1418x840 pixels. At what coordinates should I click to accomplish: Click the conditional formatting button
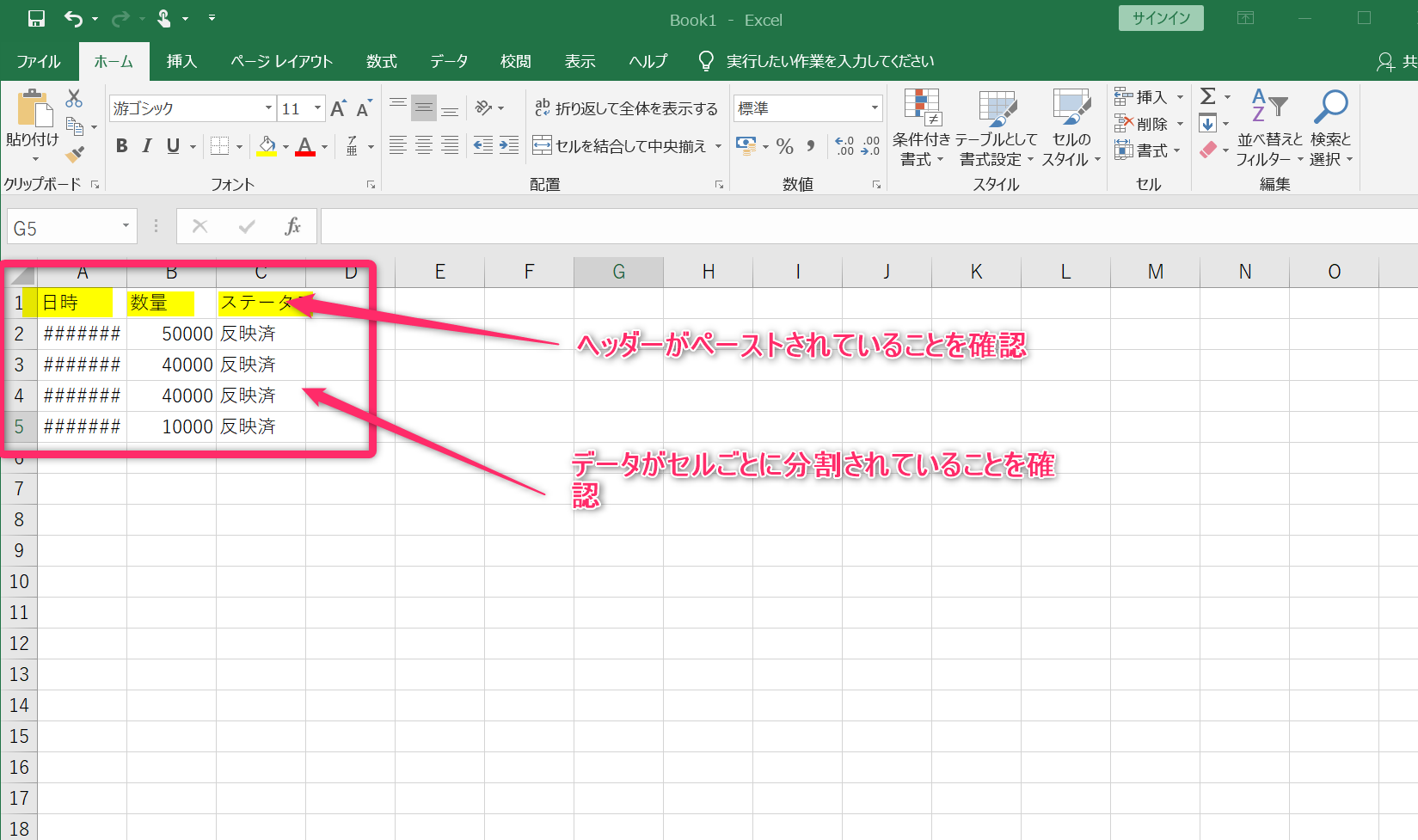921,129
